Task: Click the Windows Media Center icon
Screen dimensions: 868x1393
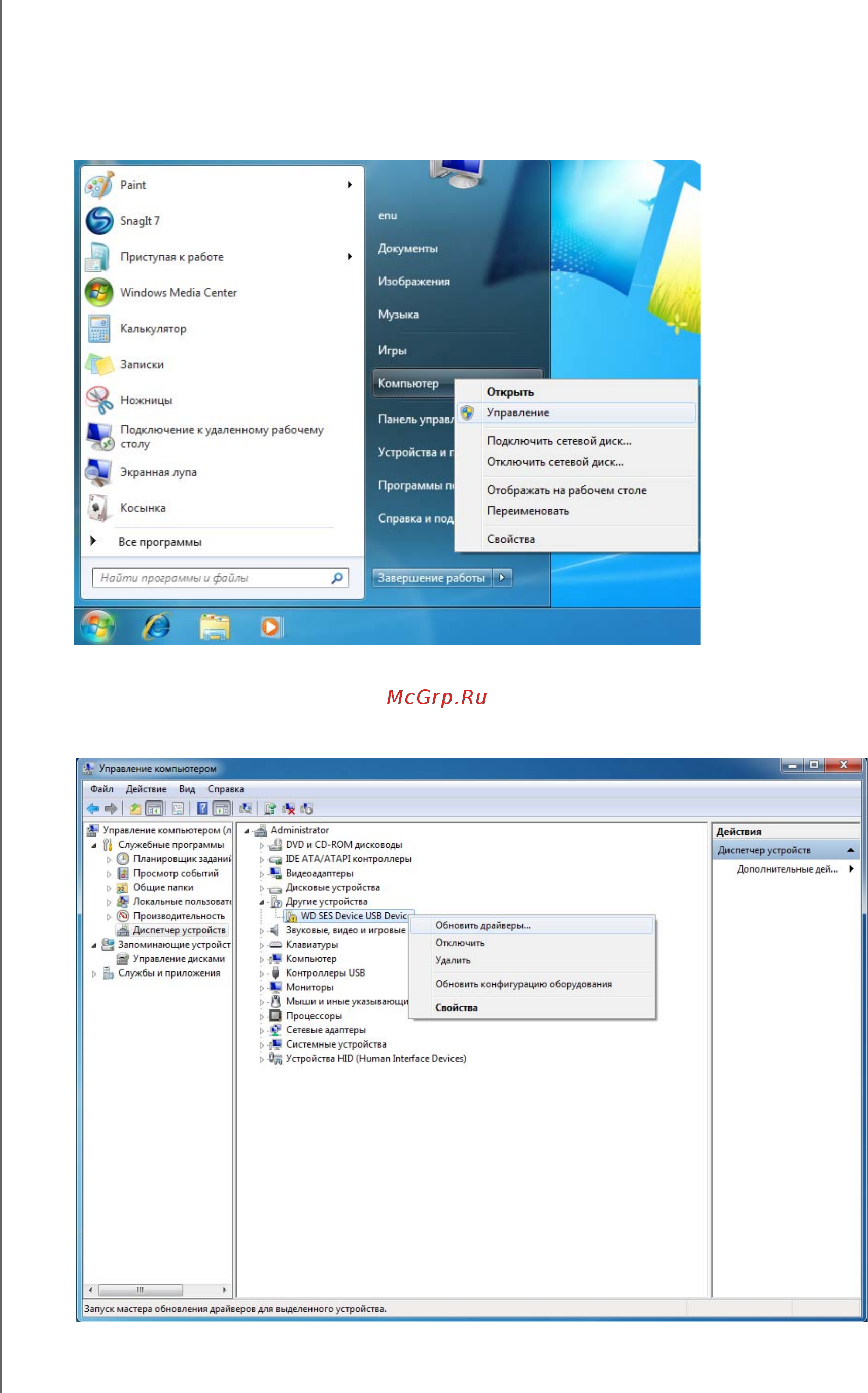Action: coord(99,293)
